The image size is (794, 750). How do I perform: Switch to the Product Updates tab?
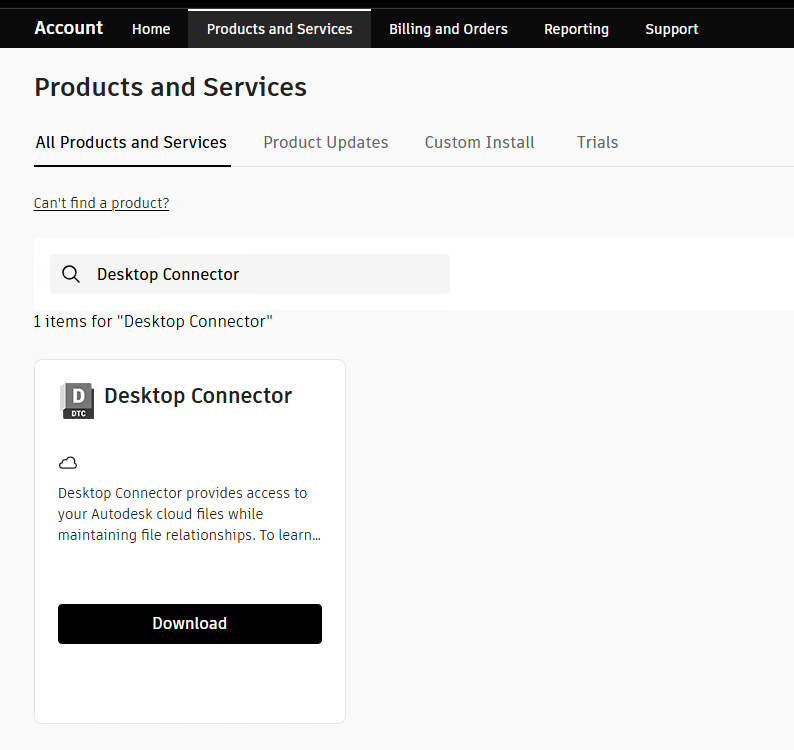coord(325,142)
